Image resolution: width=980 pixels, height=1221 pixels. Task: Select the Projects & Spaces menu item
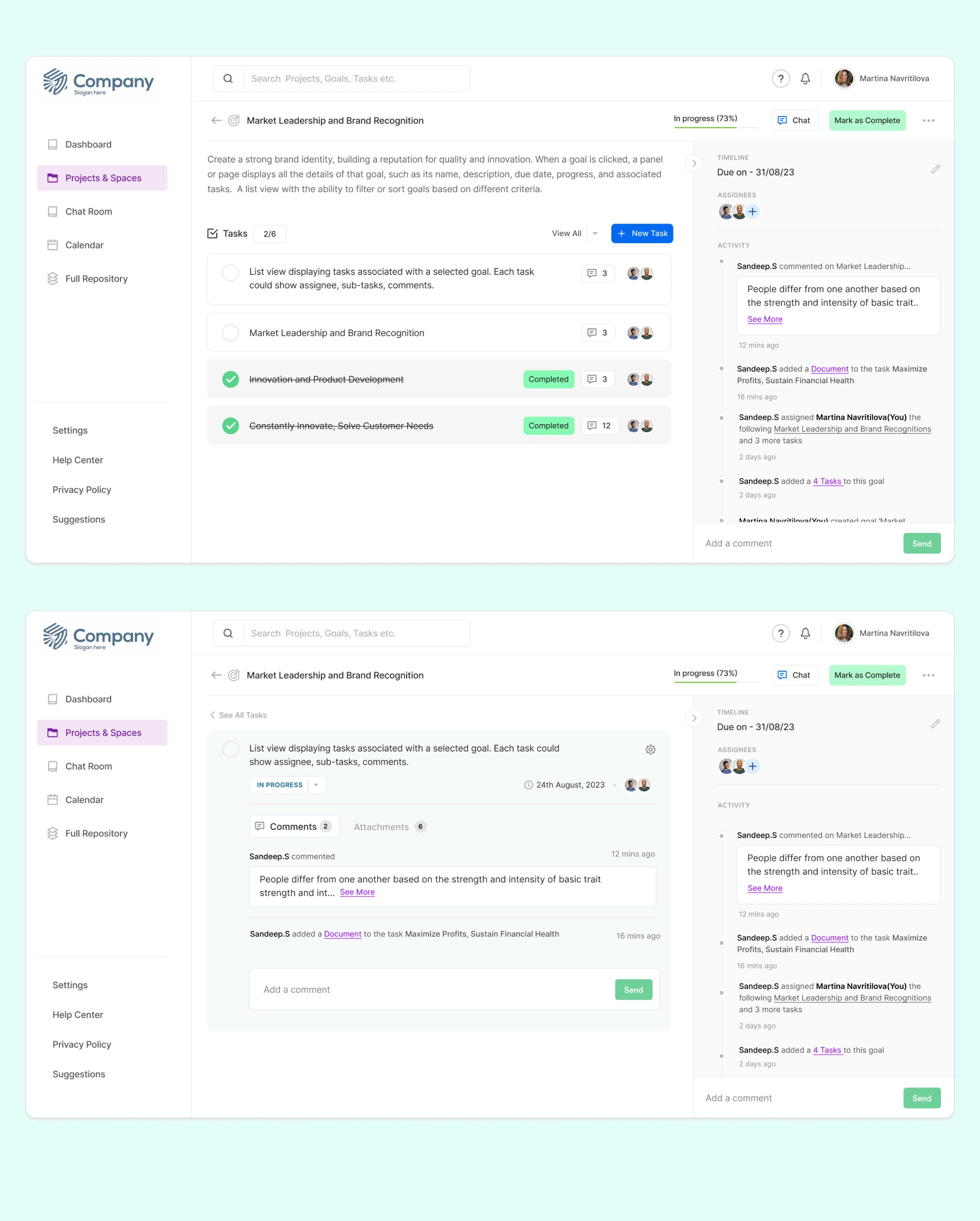click(103, 177)
